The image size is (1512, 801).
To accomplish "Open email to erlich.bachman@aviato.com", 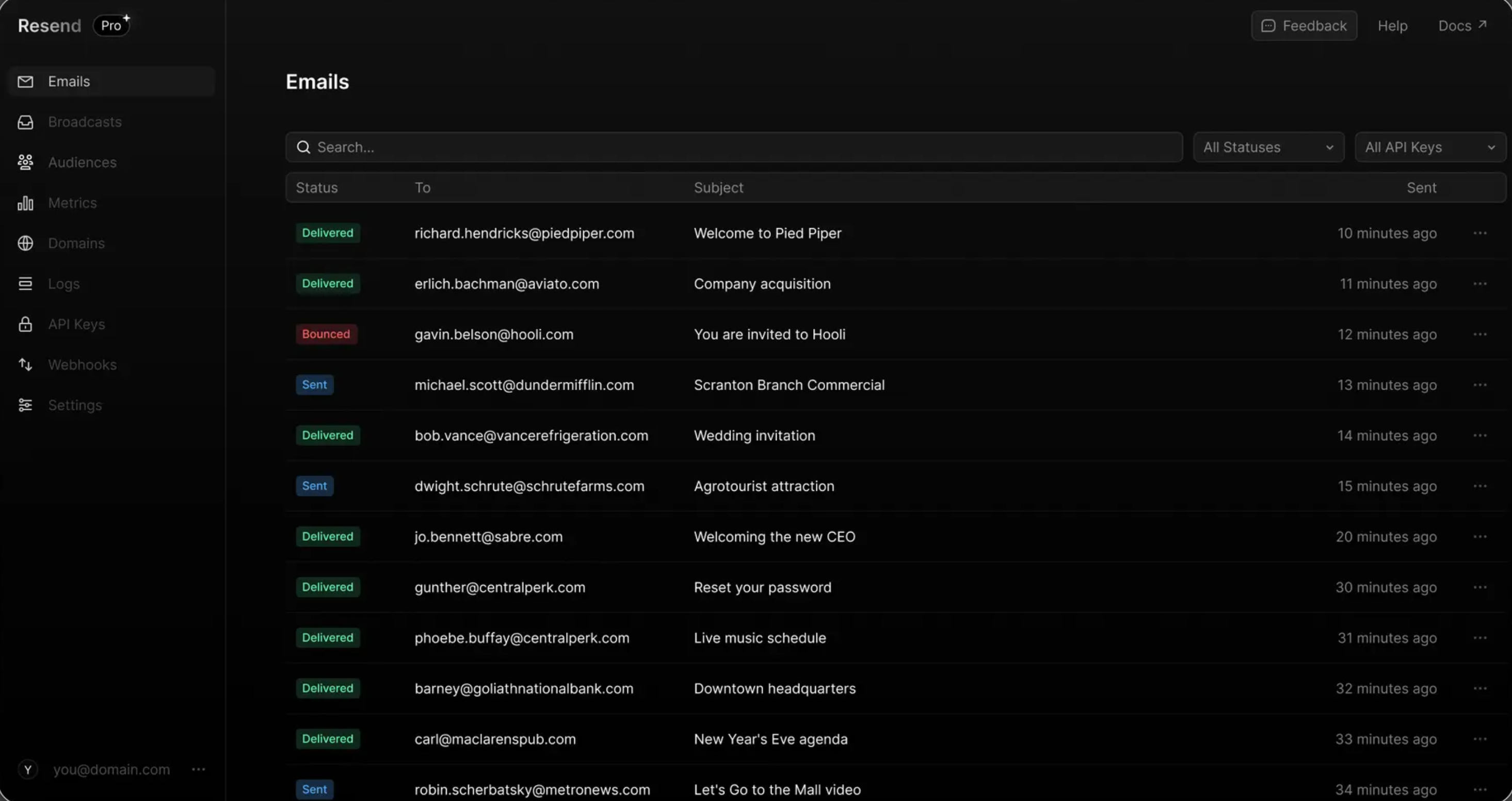I will [507, 284].
